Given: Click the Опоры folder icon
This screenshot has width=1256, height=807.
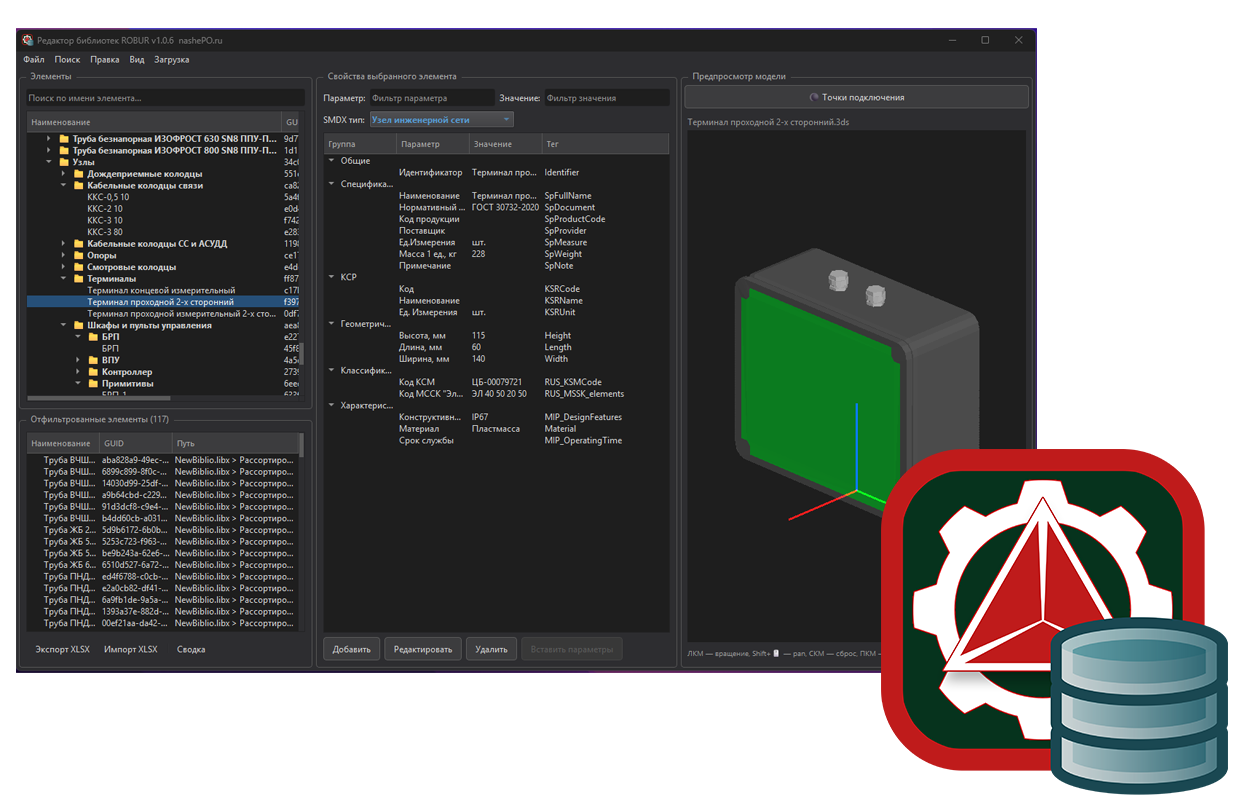Looking at the screenshot, I should click(x=78, y=255).
